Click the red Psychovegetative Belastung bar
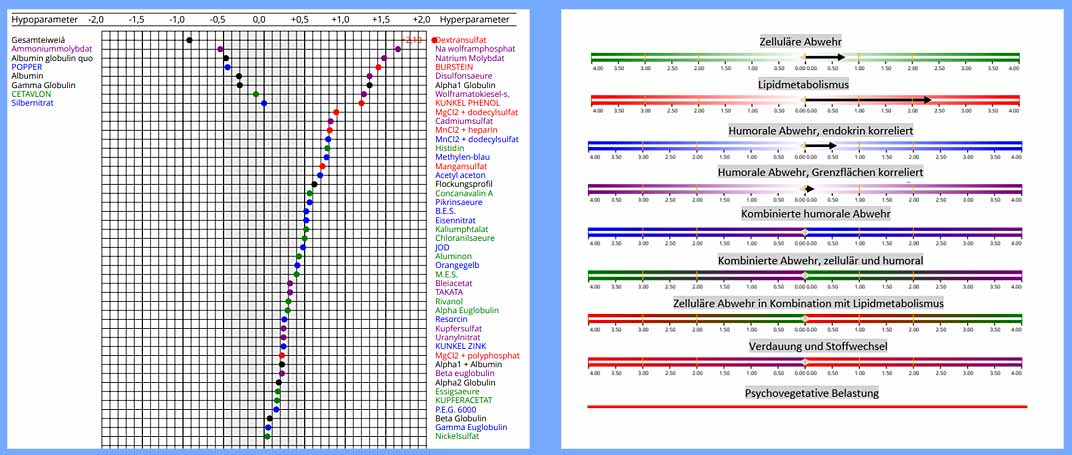This screenshot has width=1072, height=455. point(808,407)
